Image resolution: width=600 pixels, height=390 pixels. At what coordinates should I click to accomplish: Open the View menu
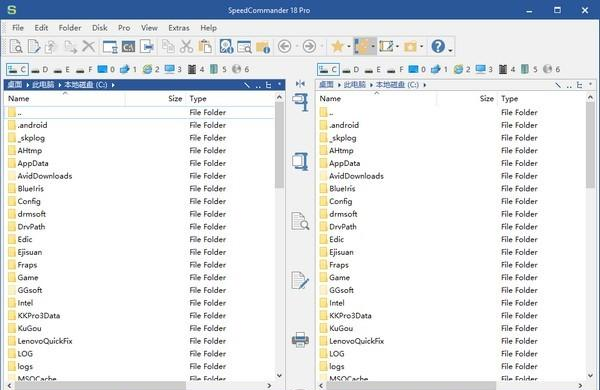pyautogui.click(x=149, y=28)
